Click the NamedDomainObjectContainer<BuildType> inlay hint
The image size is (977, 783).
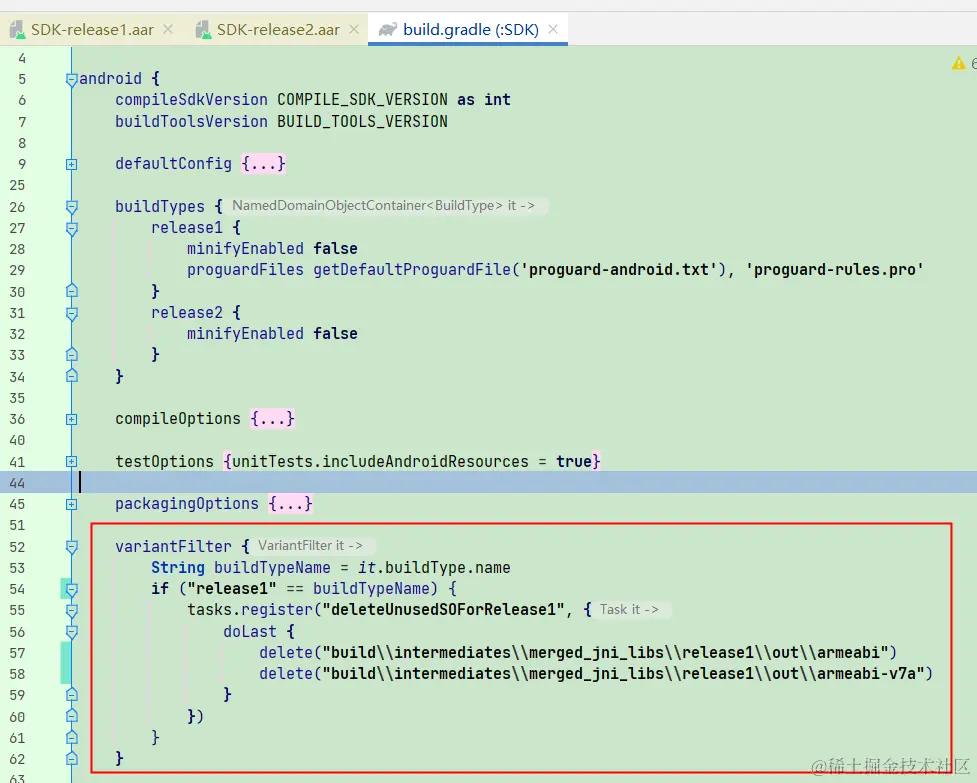pos(387,206)
